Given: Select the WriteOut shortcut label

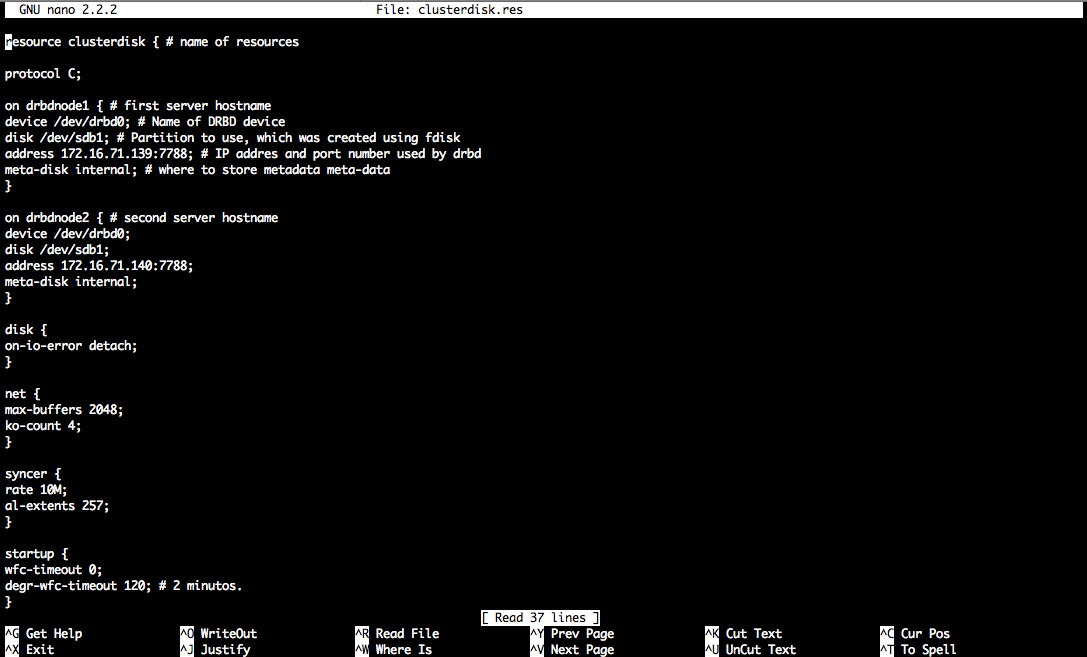Looking at the screenshot, I should pyautogui.click(x=218, y=633).
